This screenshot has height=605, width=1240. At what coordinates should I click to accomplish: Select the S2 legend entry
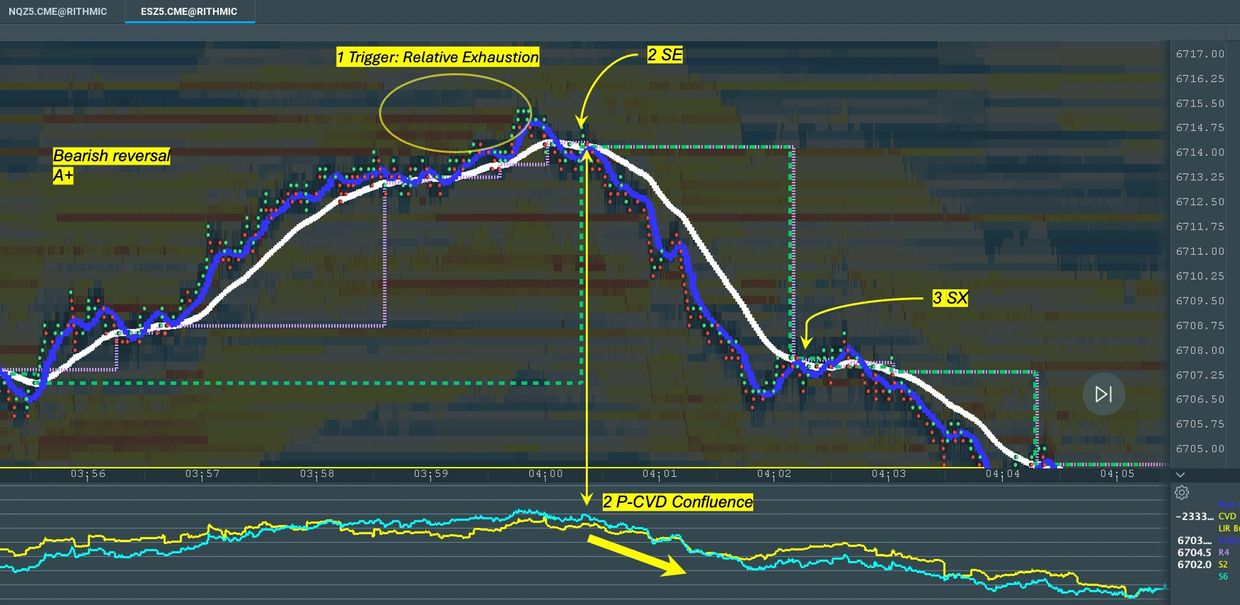(x=1223, y=564)
